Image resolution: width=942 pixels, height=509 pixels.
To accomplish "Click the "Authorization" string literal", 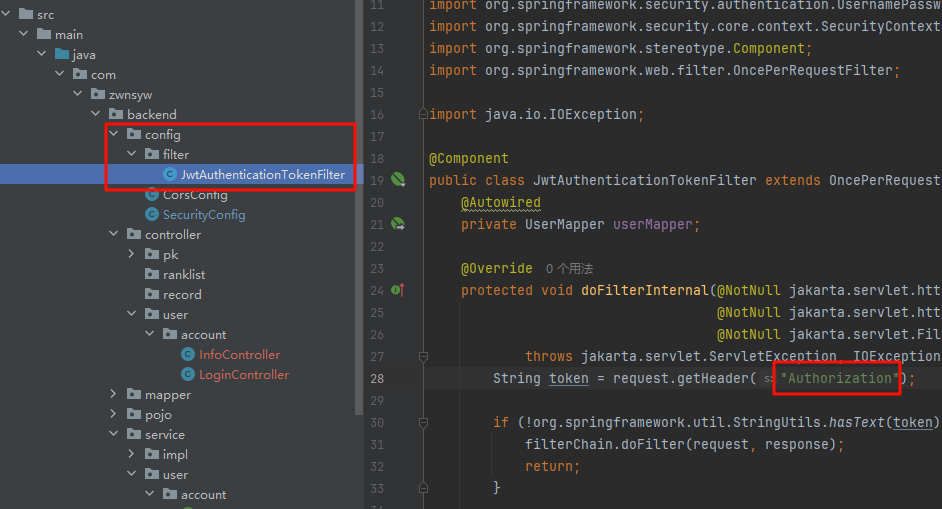I will [839, 378].
